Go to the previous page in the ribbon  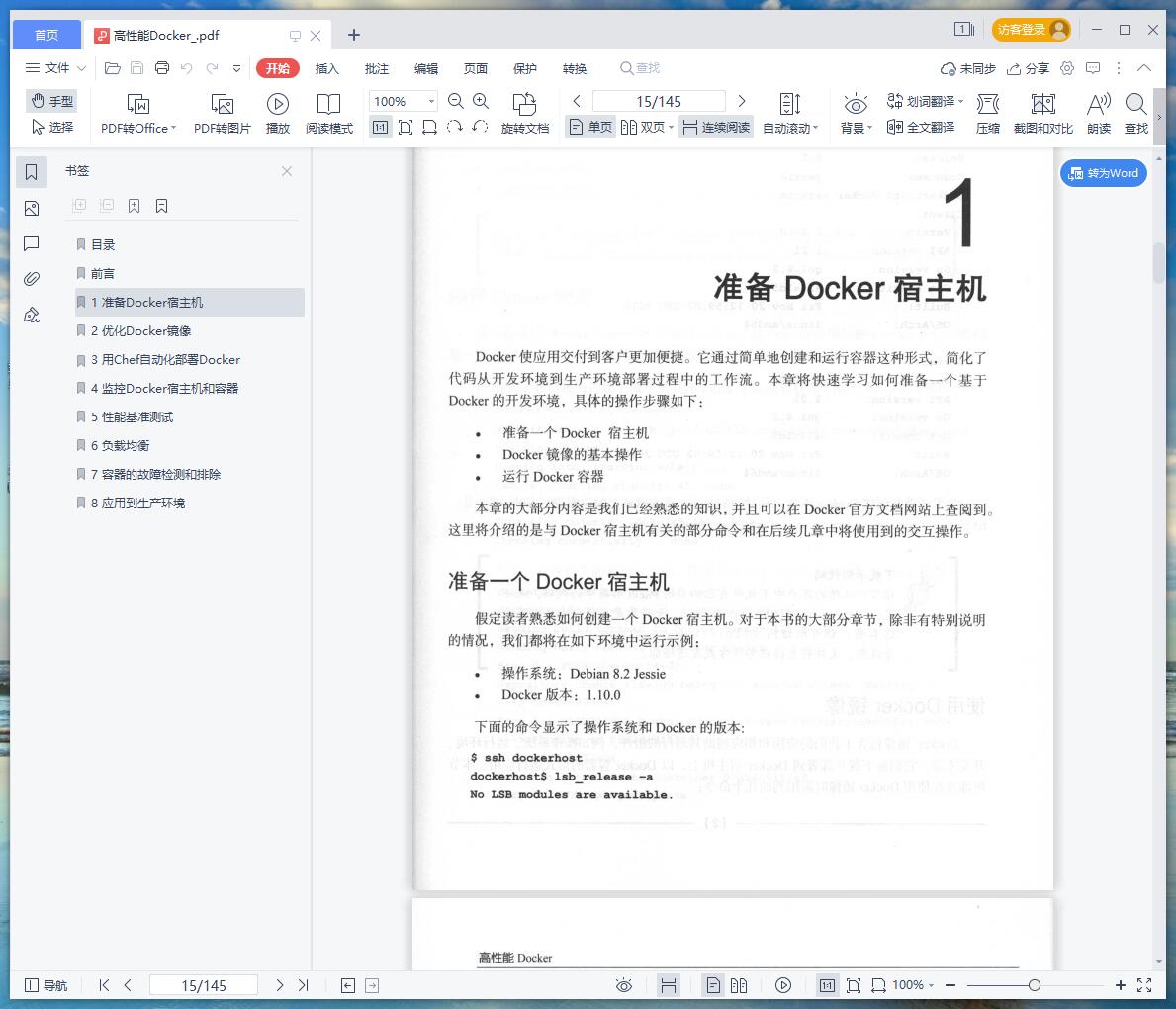[x=576, y=101]
